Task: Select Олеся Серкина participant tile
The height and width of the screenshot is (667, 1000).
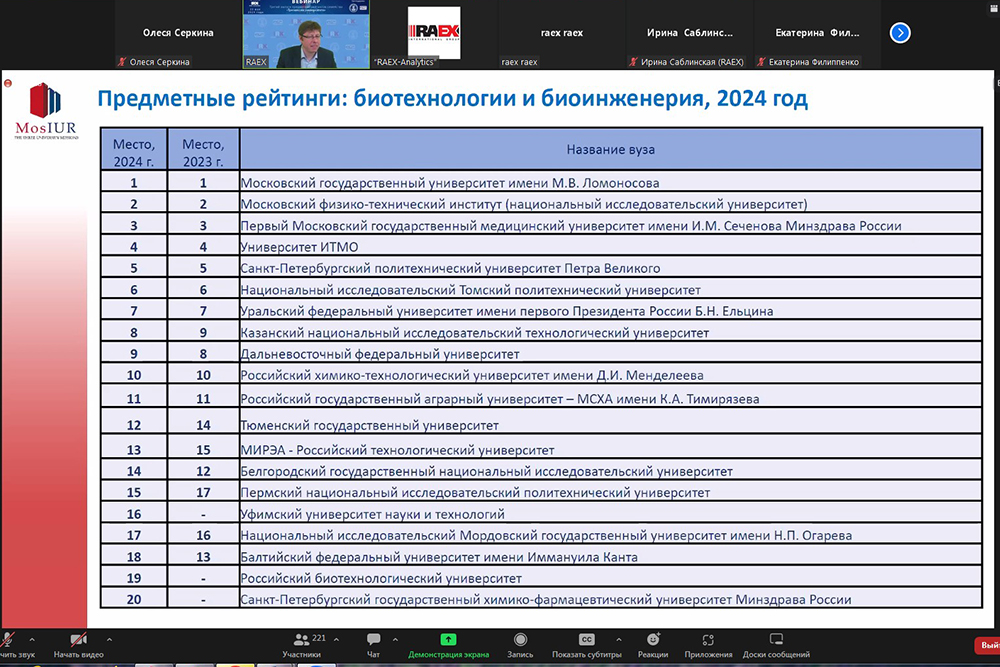Action: click(178, 34)
